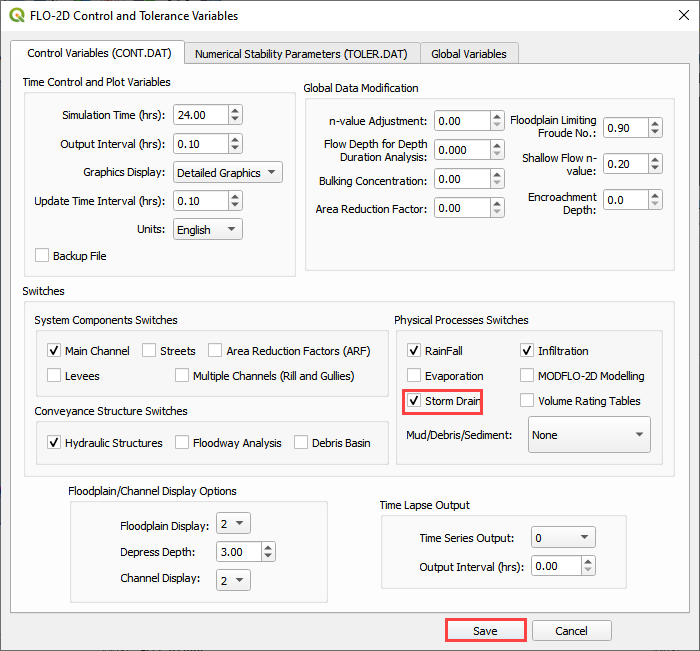Save the control variable settings
Viewport: 700px width, 651px height.
click(x=485, y=631)
